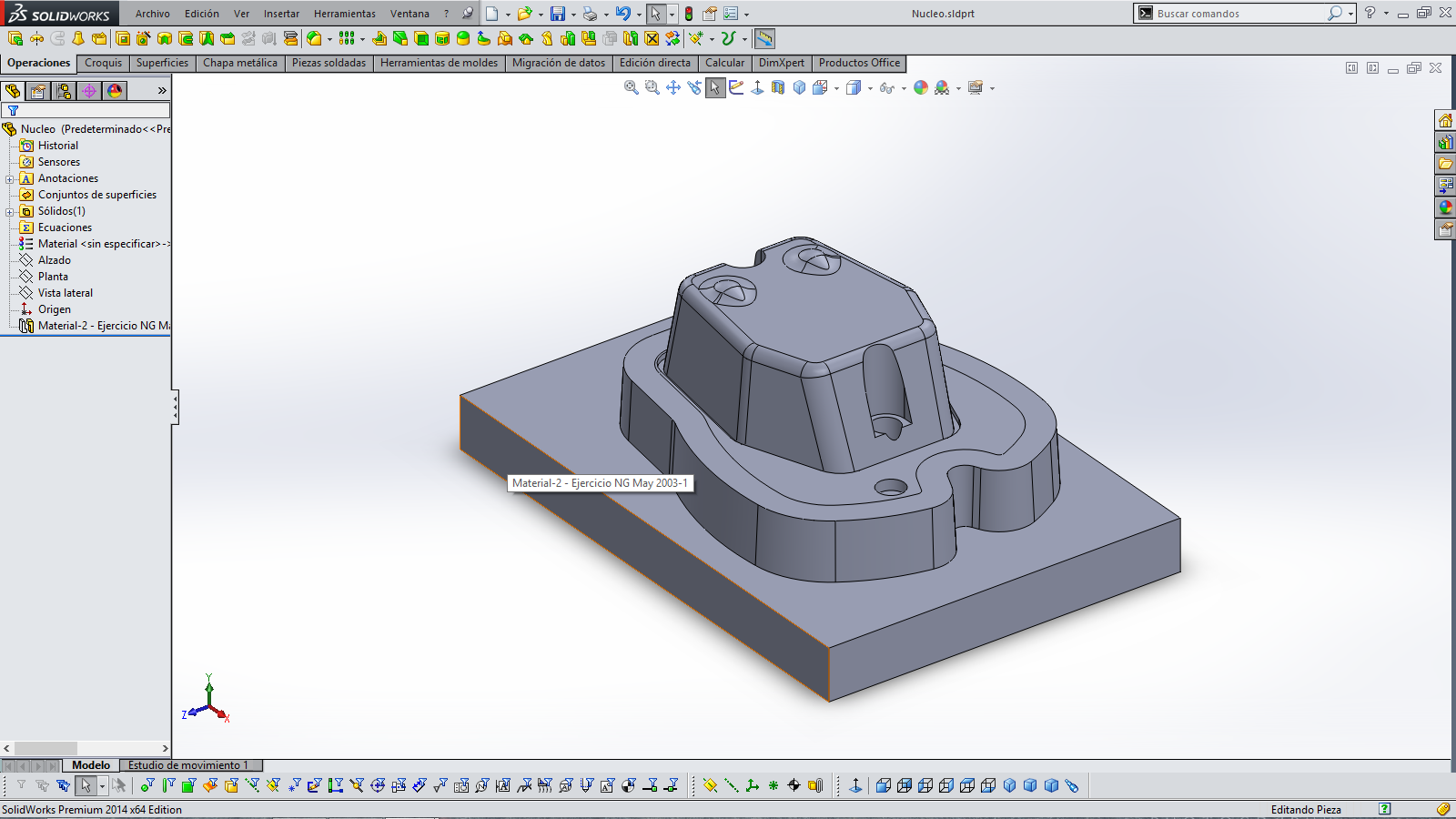The width and height of the screenshot is (1456, 819).
Task: Click the New Document icon
Action: coord(492,14)
